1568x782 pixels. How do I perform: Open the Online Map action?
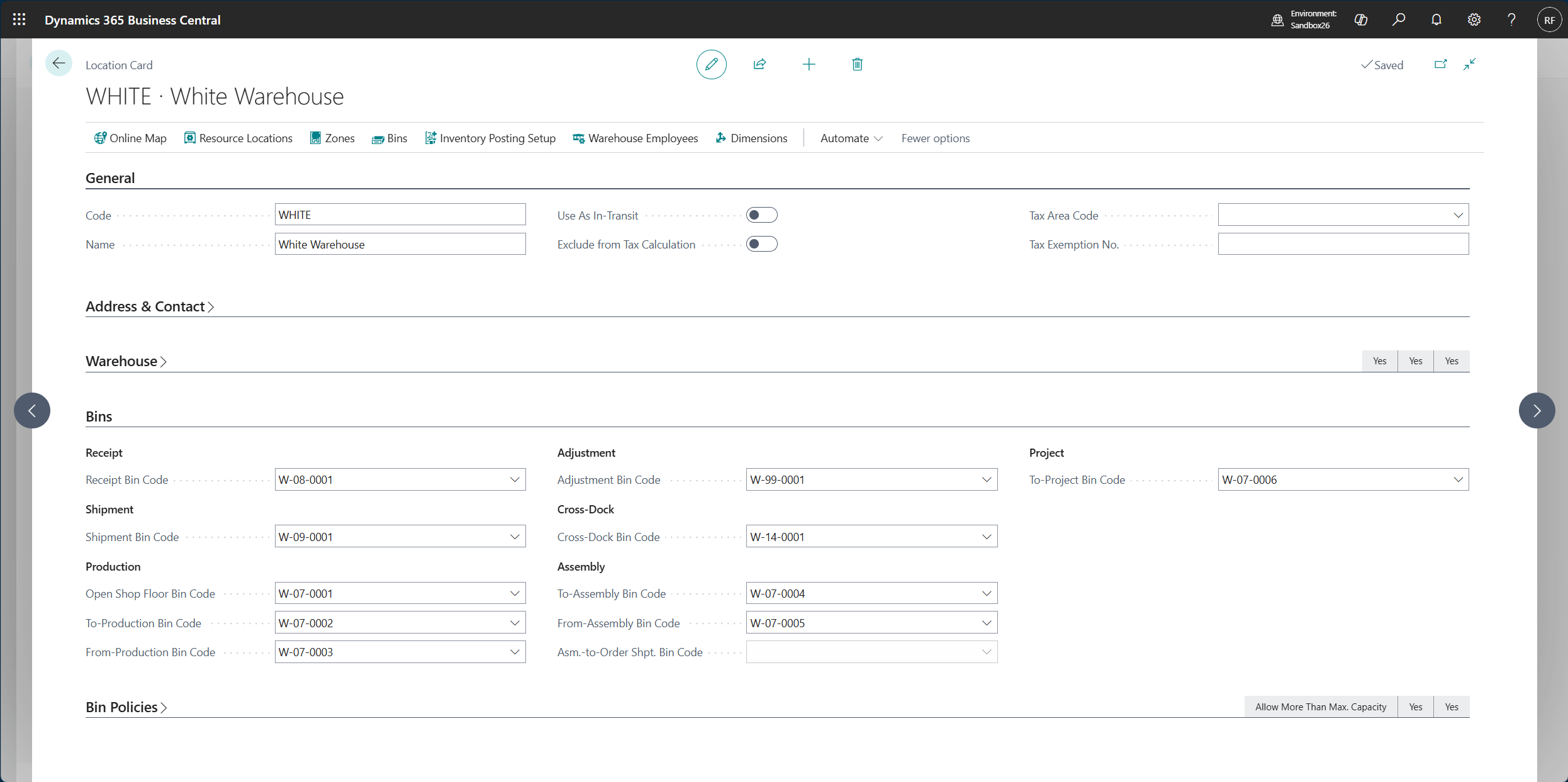point(130,138)
